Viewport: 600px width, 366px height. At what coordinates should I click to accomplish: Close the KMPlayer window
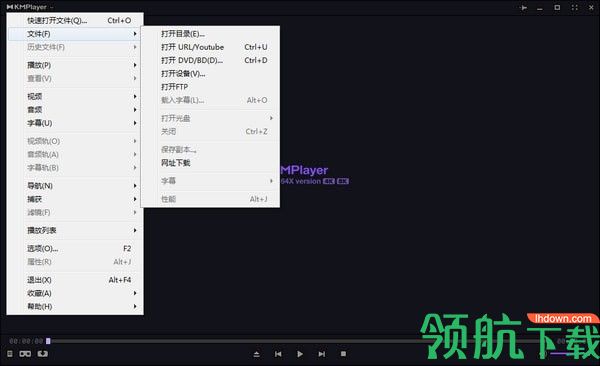tap(591, 7)
